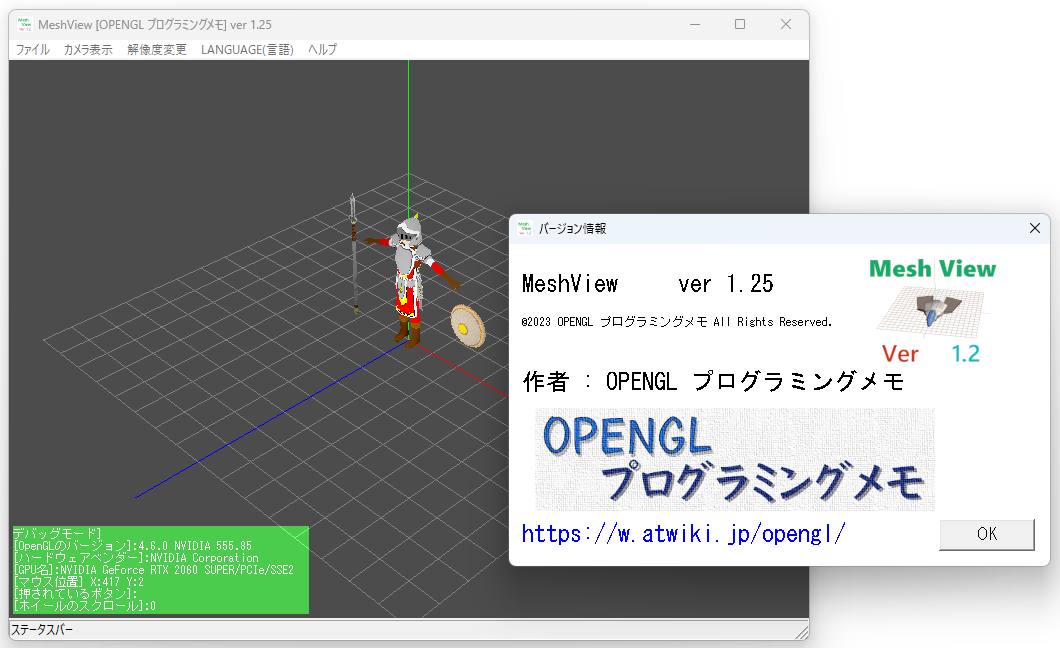Click the 'デバッグモード]' debug header line
Viewport: 1060px width, 648px height.
pos(57,534)
